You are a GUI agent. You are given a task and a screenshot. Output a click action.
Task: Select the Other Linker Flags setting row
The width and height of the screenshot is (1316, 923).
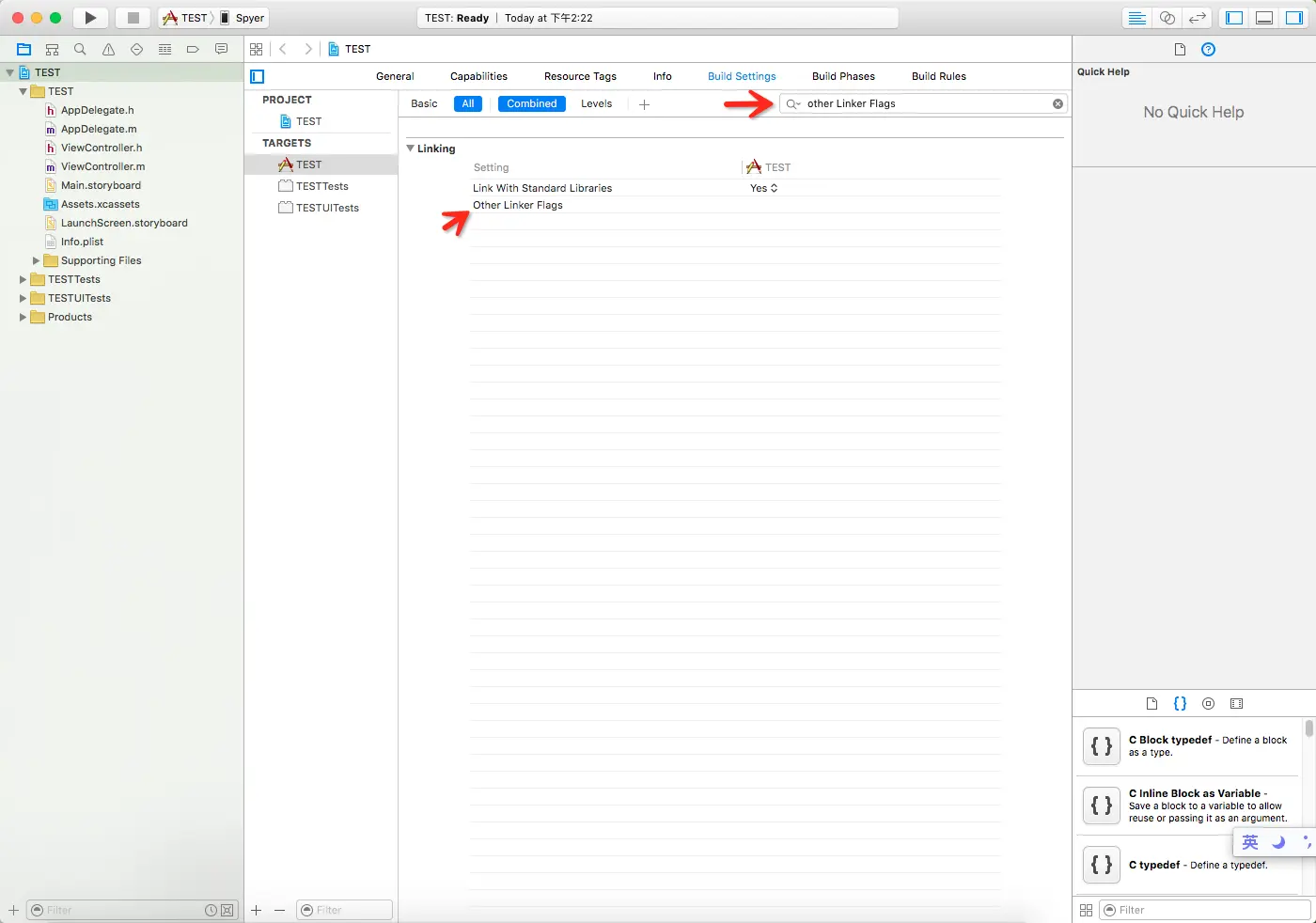pyautogui.click(x=735, y=205)
